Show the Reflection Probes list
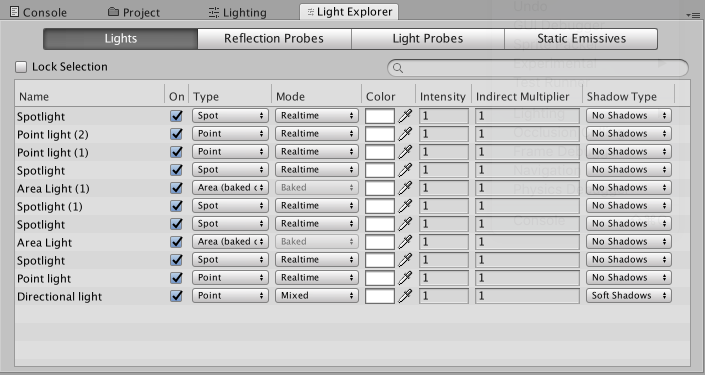This screenshot has height=375, width=705. click(274, 39)
